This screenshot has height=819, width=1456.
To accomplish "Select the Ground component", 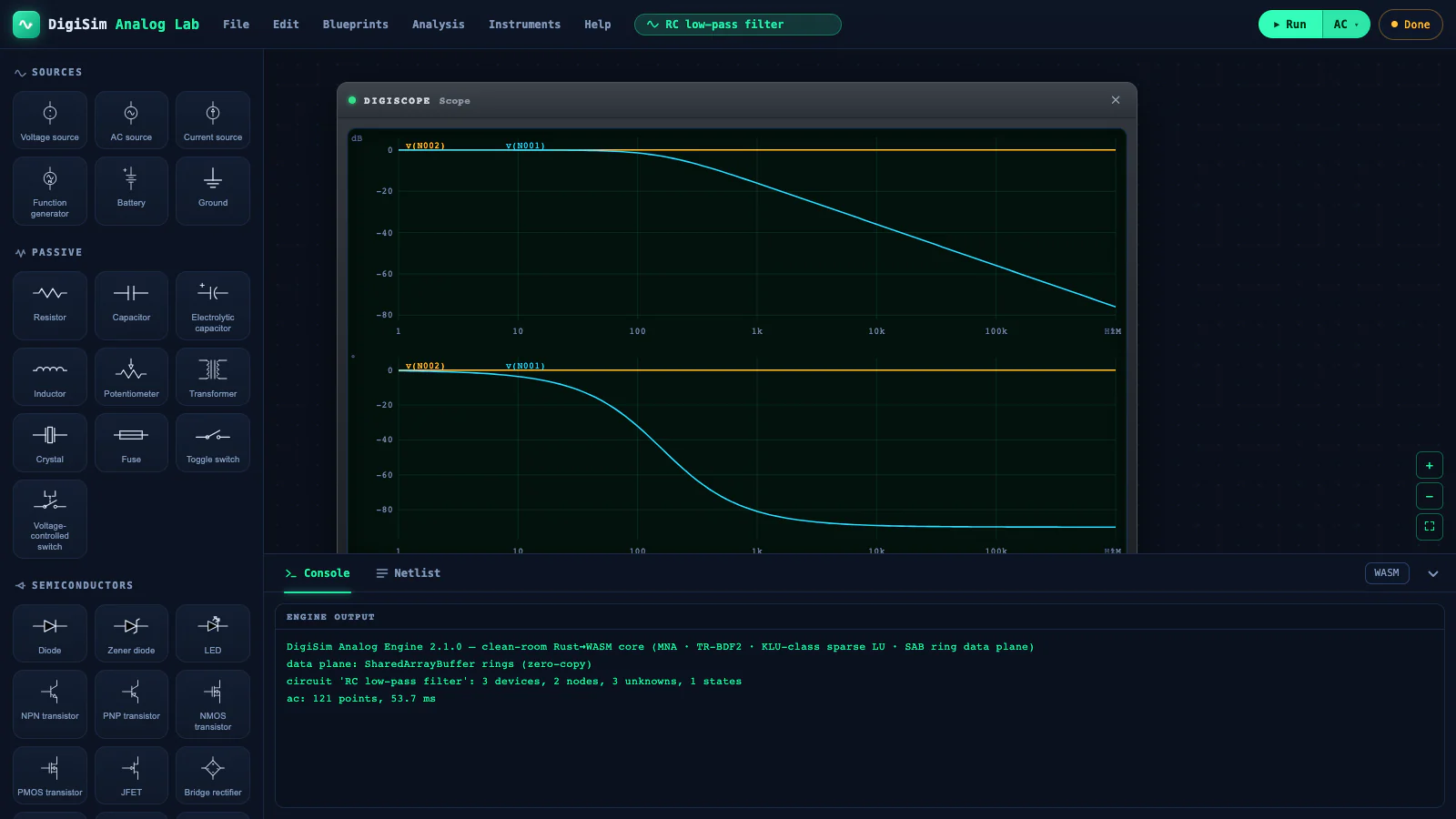I will (x=213, y=191).
